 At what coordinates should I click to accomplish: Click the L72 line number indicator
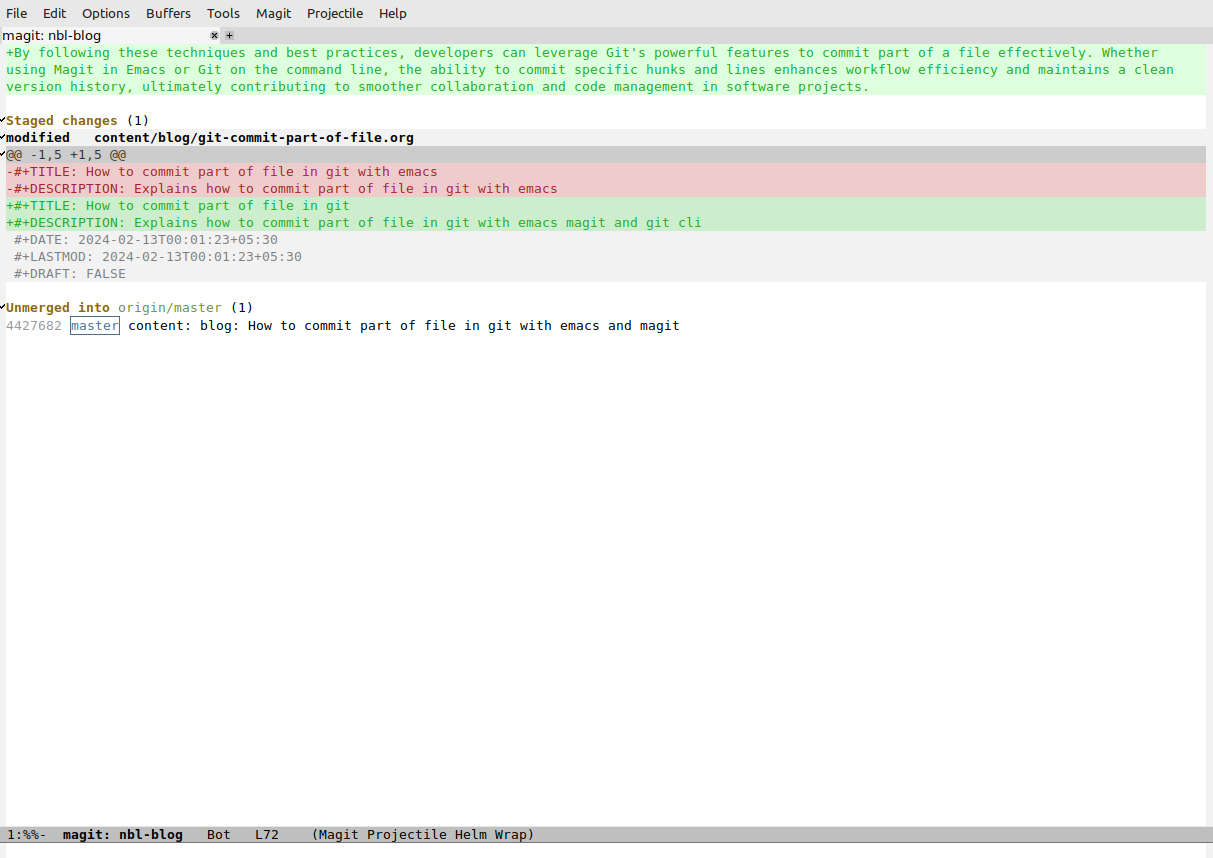(267, 835)
